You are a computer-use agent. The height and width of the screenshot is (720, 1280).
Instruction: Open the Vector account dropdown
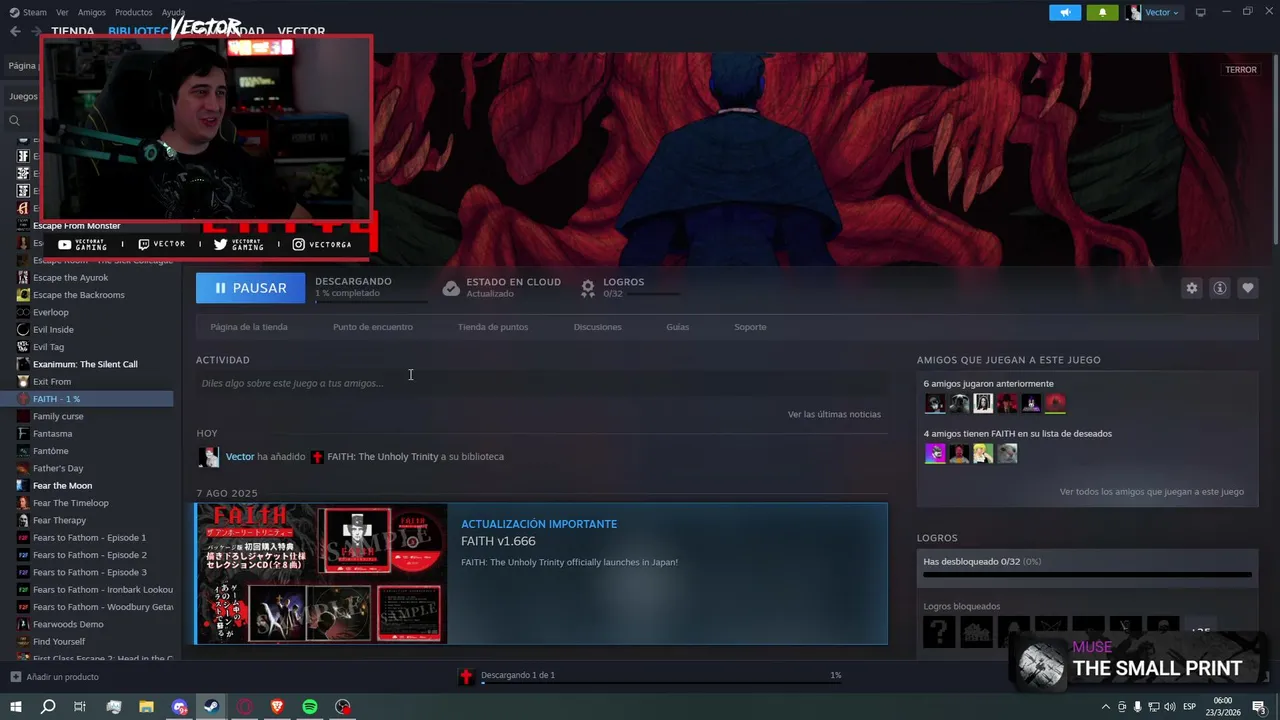tap(1153, 12)
